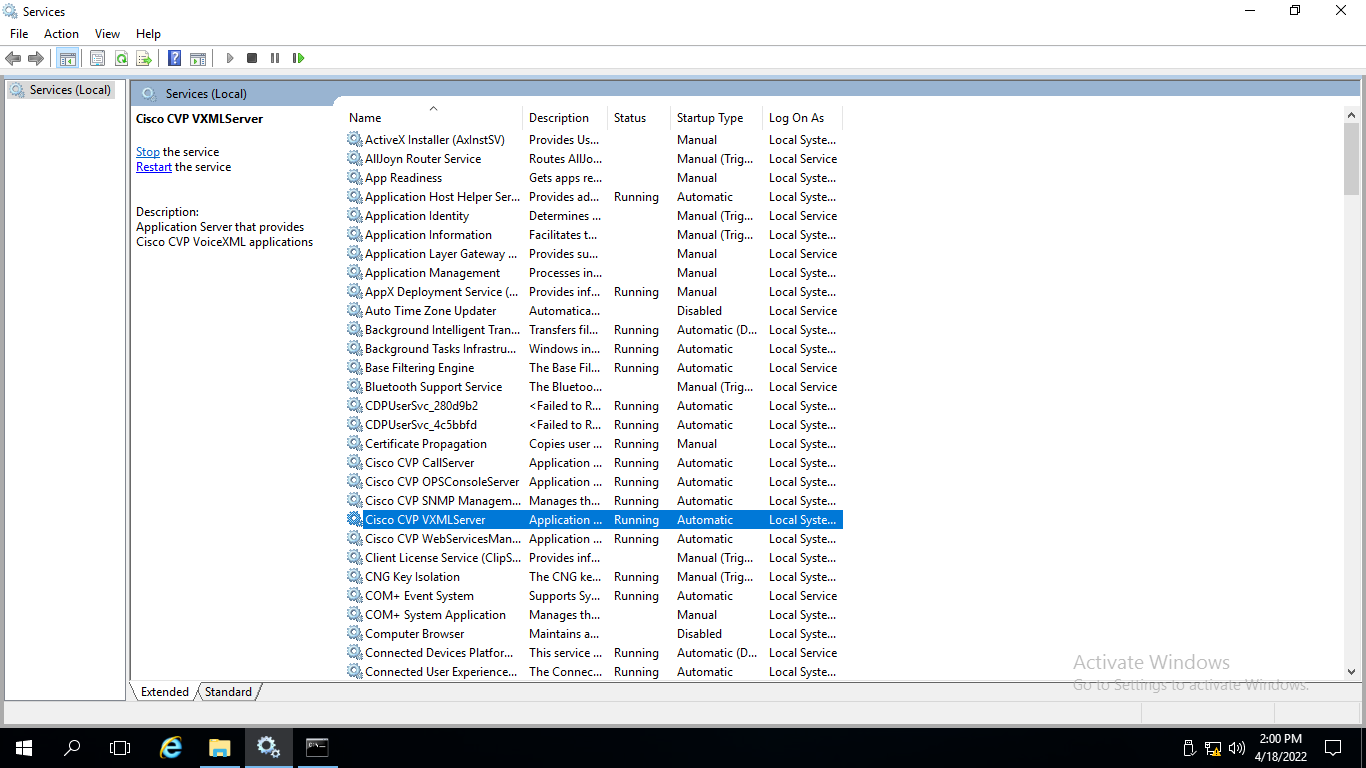
Task: Sort services by Name column header
Action: click(x=365, y=118)
